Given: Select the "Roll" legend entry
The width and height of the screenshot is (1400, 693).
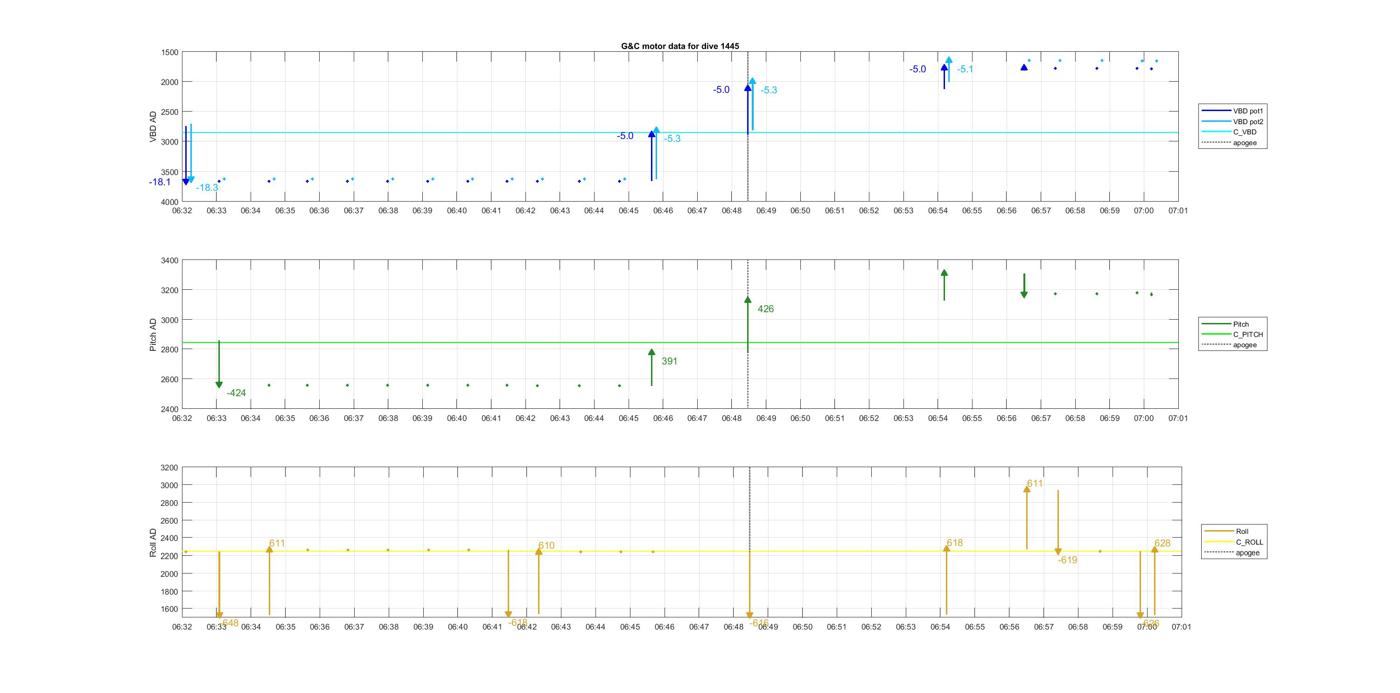Looking at the screenshot, I should pos(1227,531).
